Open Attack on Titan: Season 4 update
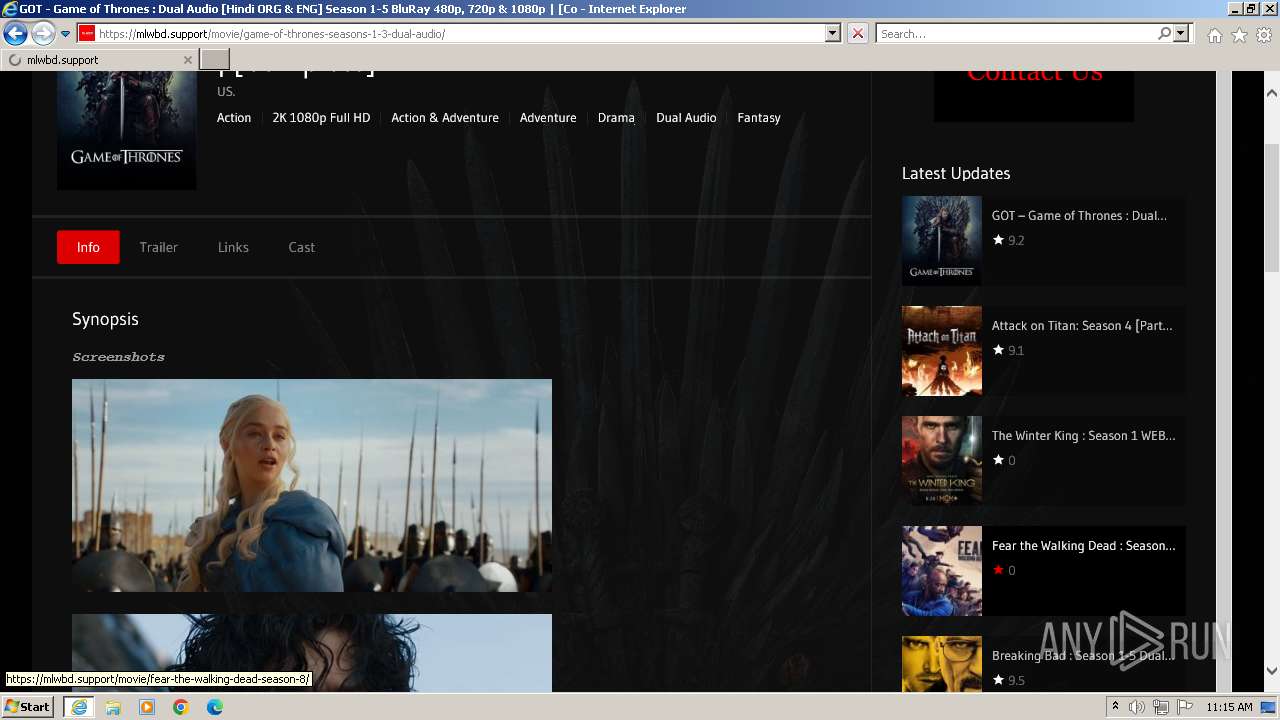The height and width of the screenshot is (720, 1280). pos(1082,325)
